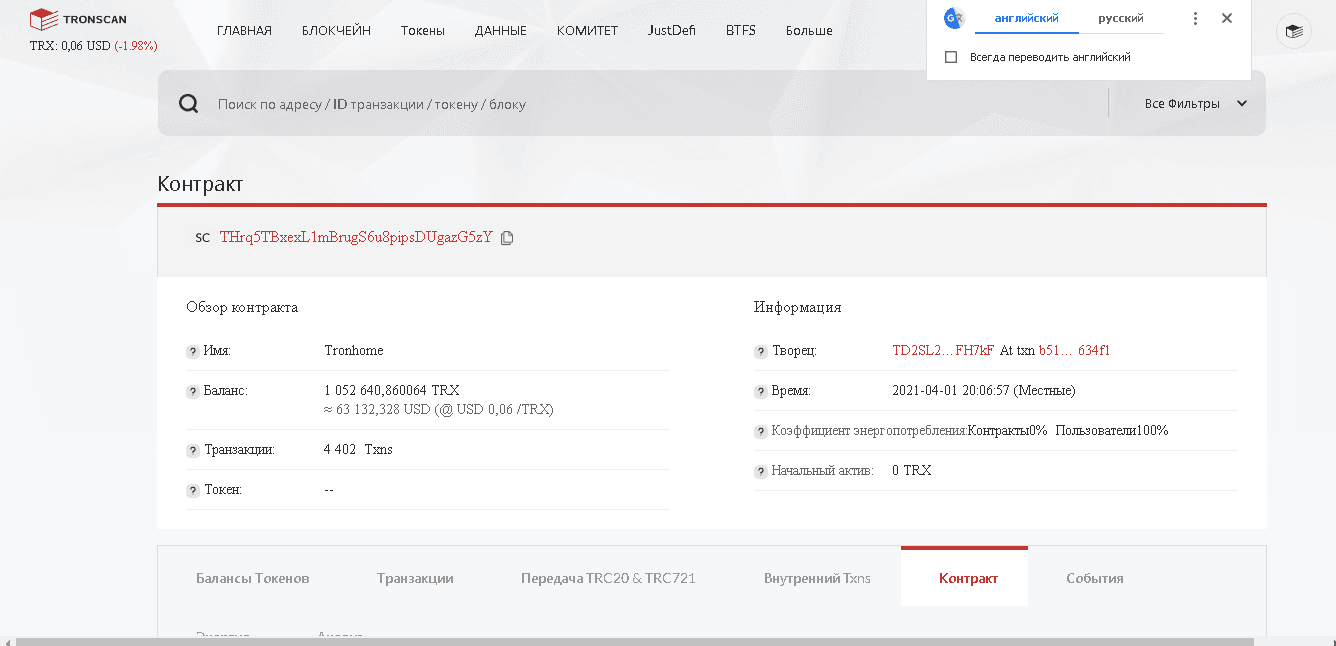
Task: Click the top-right graduation cap icon
Action: pyautogui.click(x=1294, y=32)
